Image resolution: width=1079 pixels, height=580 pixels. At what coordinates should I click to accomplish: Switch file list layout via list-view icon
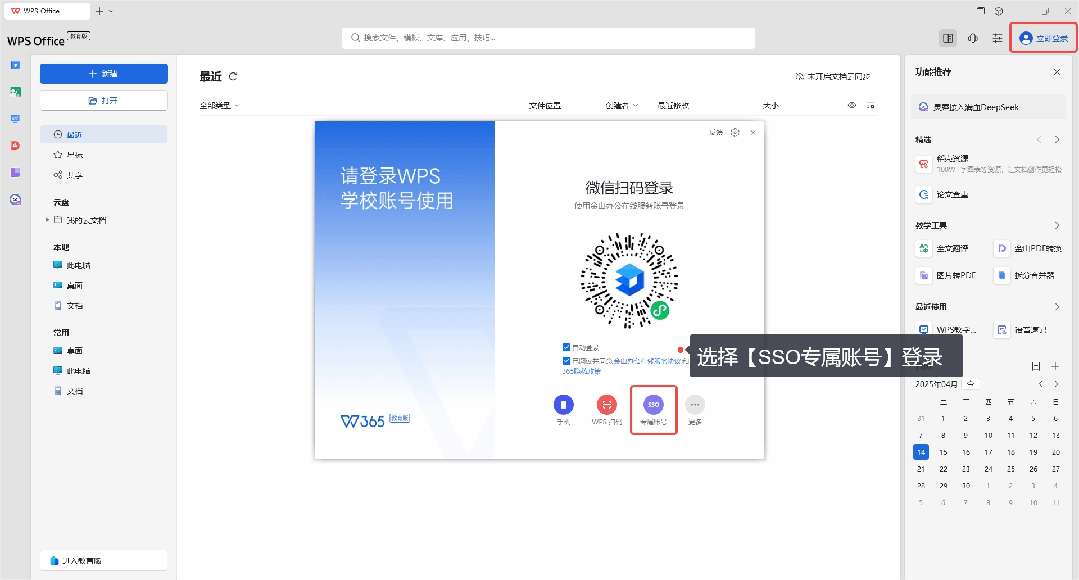click(870, 105)
